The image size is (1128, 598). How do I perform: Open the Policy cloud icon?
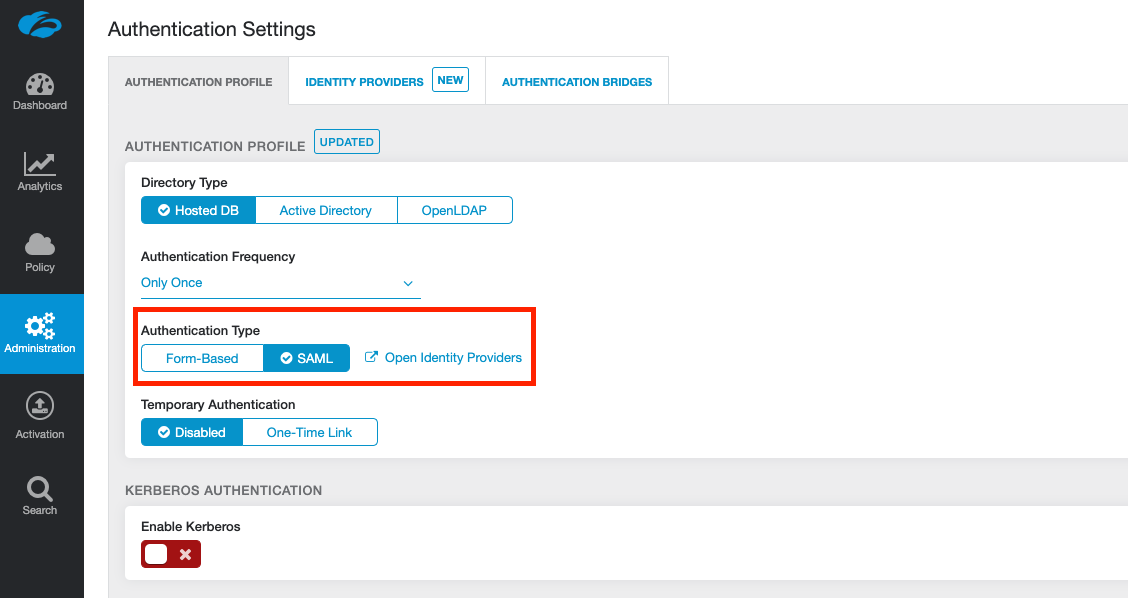tap(40, 244)
